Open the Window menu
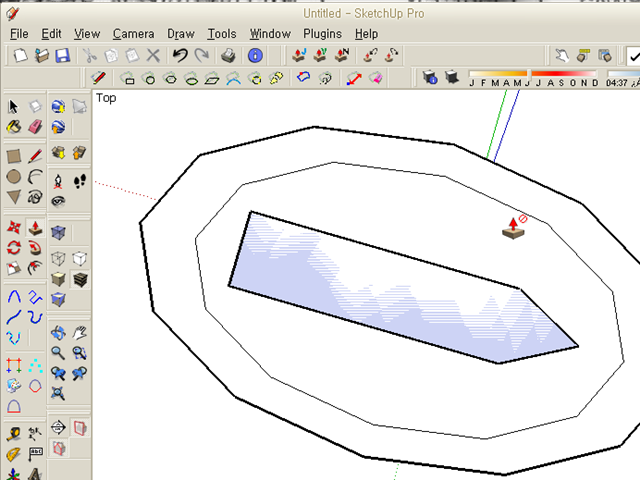This screenshot has height=480, width=640. pos(270,34)
